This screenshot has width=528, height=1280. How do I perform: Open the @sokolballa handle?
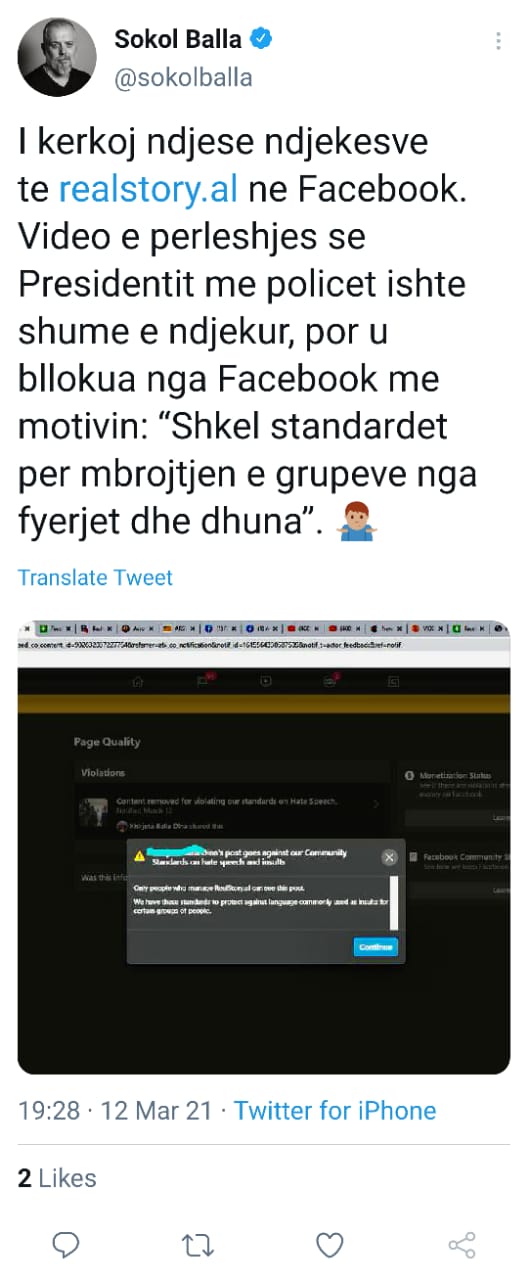tap(184, 78)
